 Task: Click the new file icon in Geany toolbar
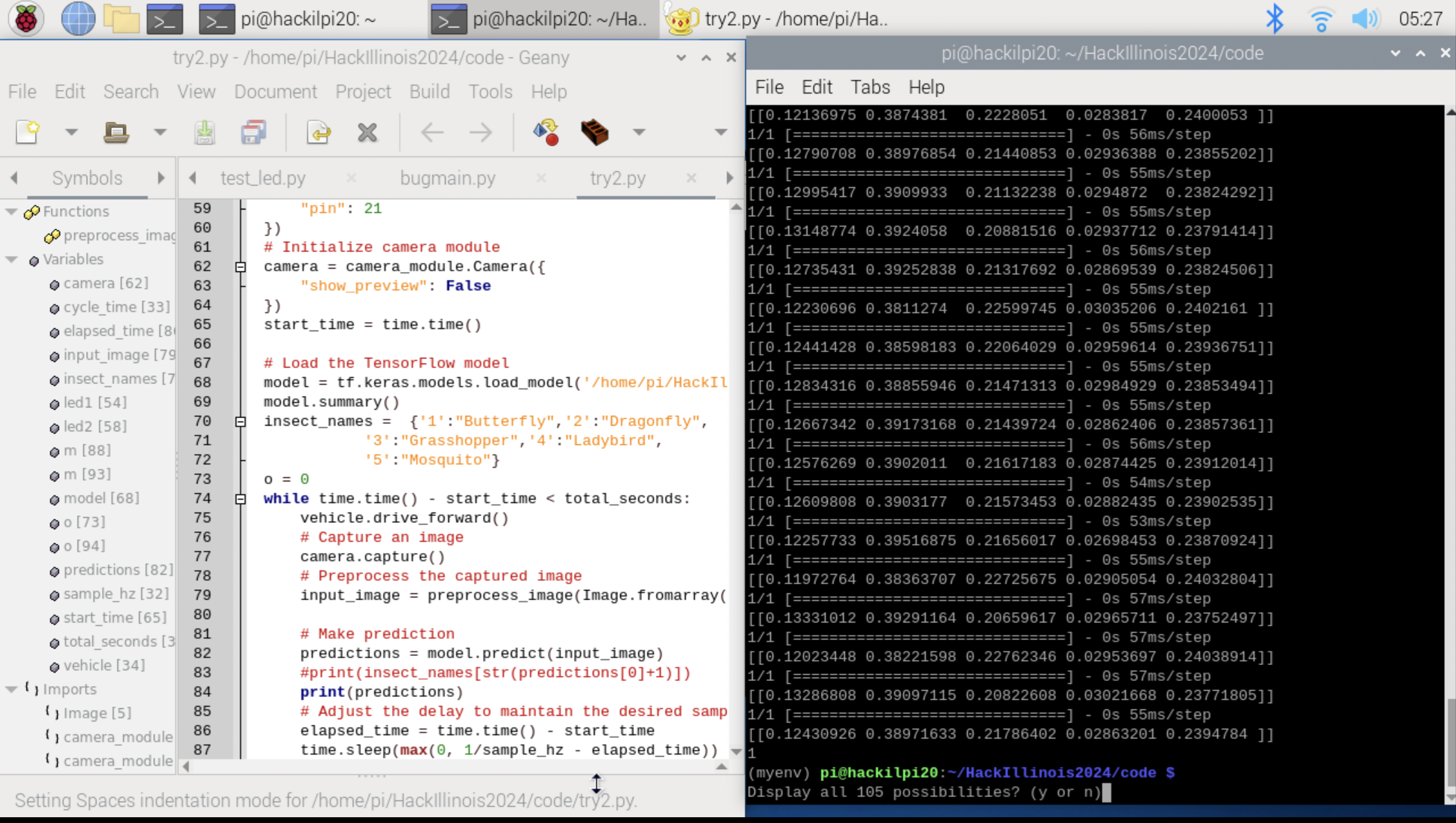tap(27, 132)
